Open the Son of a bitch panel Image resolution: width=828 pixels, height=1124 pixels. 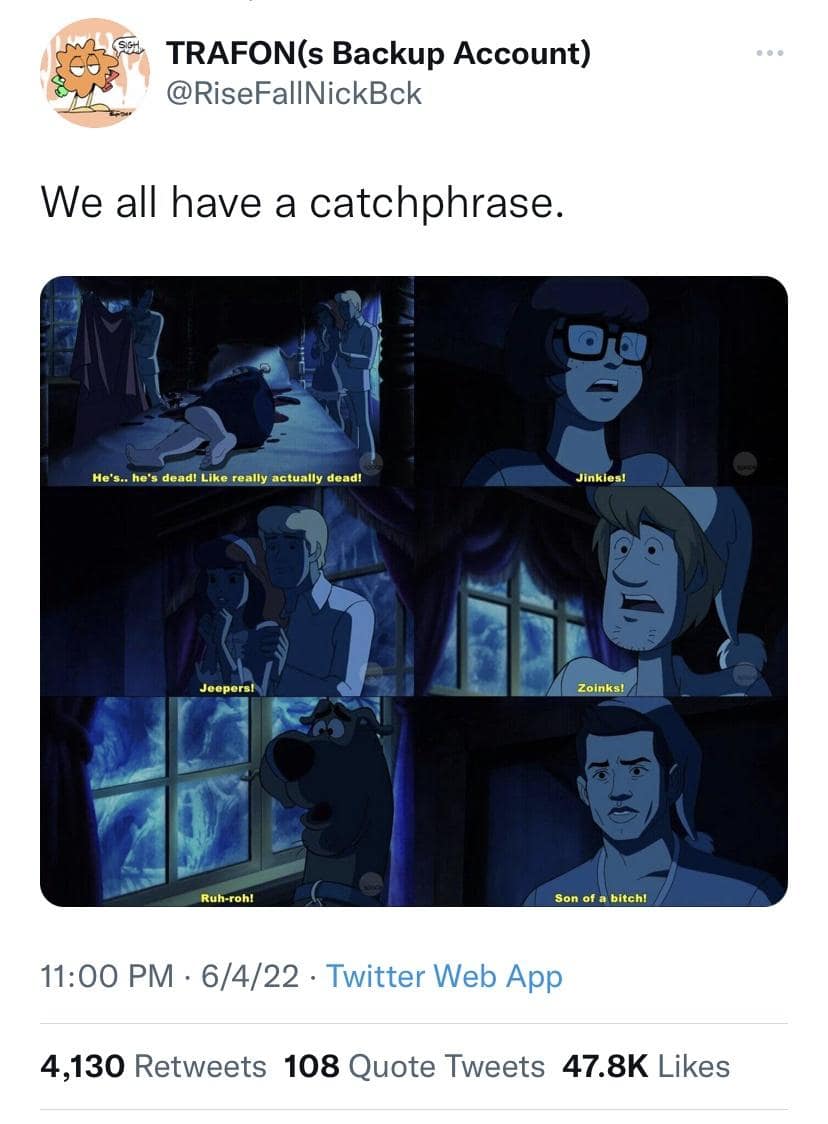(x=601, y=801)
